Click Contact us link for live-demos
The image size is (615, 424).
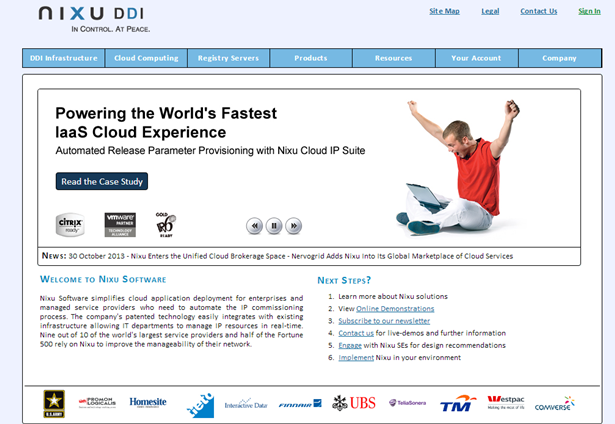point(356,333)
